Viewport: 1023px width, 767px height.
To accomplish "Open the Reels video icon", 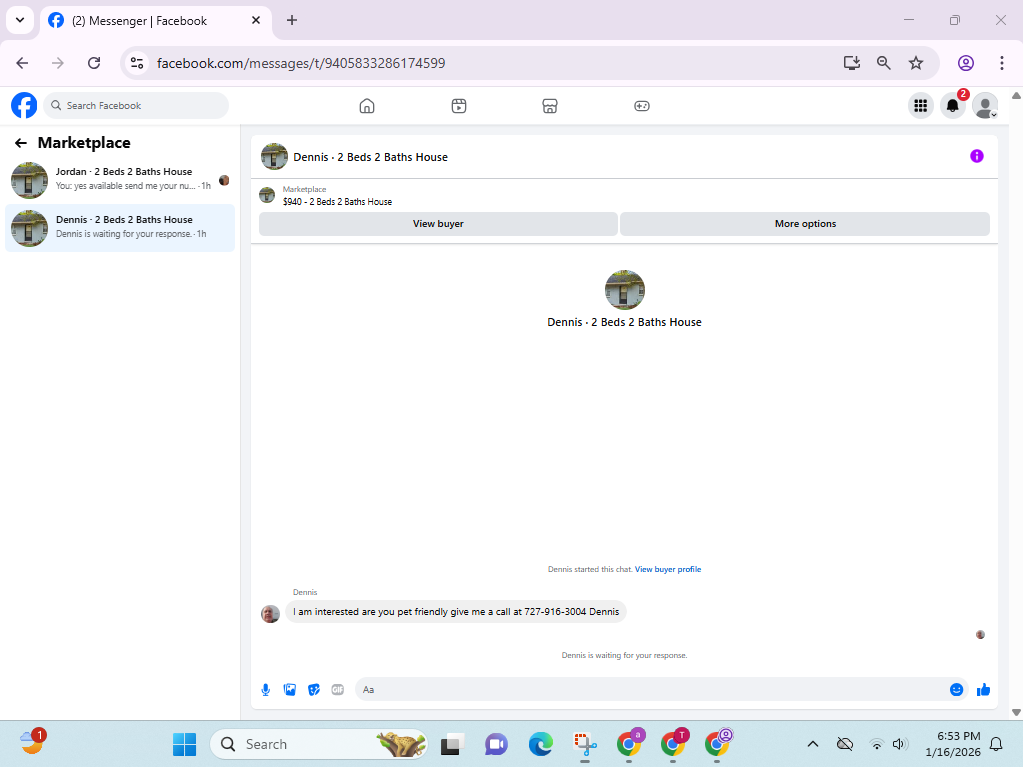I will [x=459, y=106].
